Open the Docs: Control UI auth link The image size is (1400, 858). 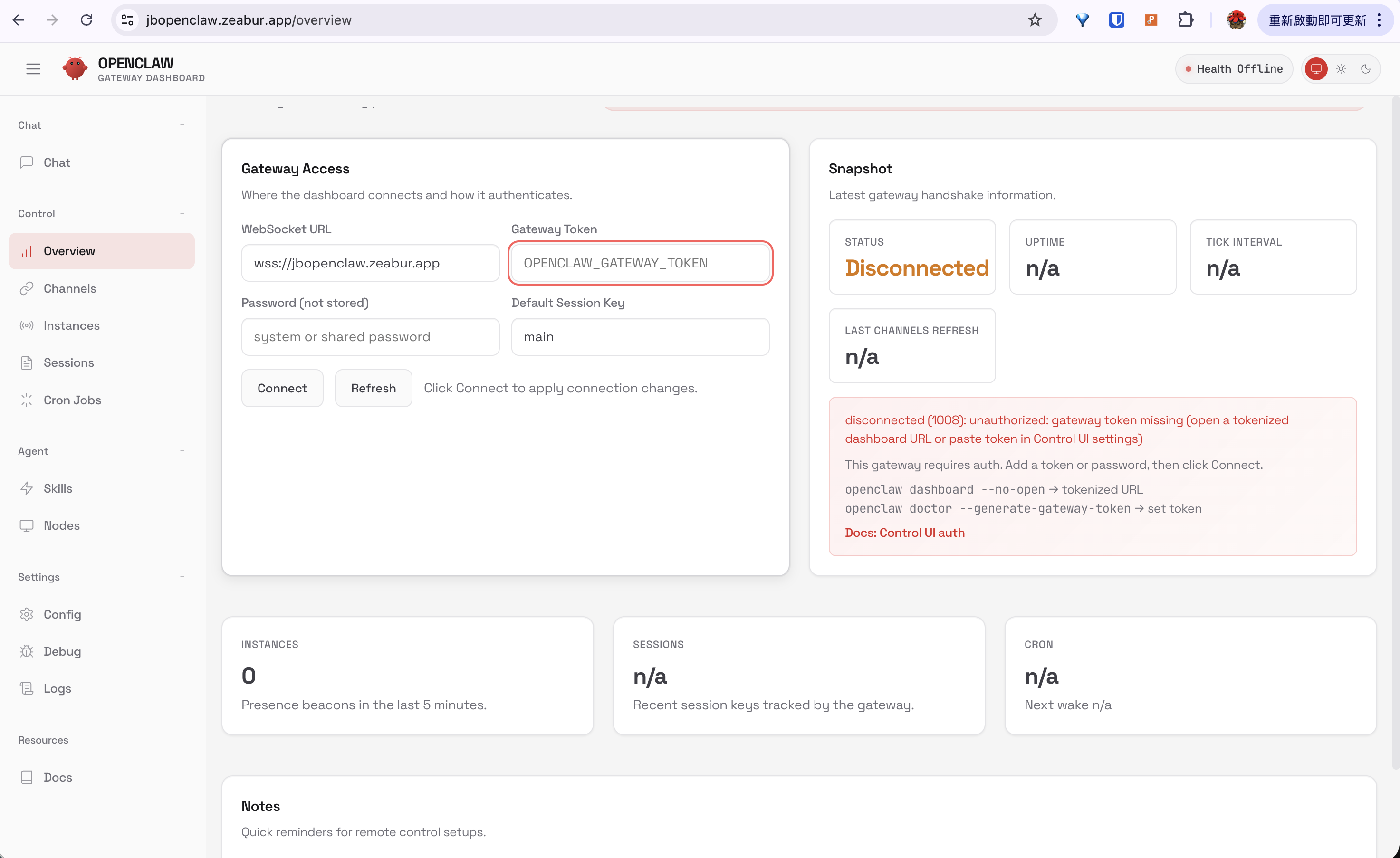pyautogui.click(x=904, y=533)
